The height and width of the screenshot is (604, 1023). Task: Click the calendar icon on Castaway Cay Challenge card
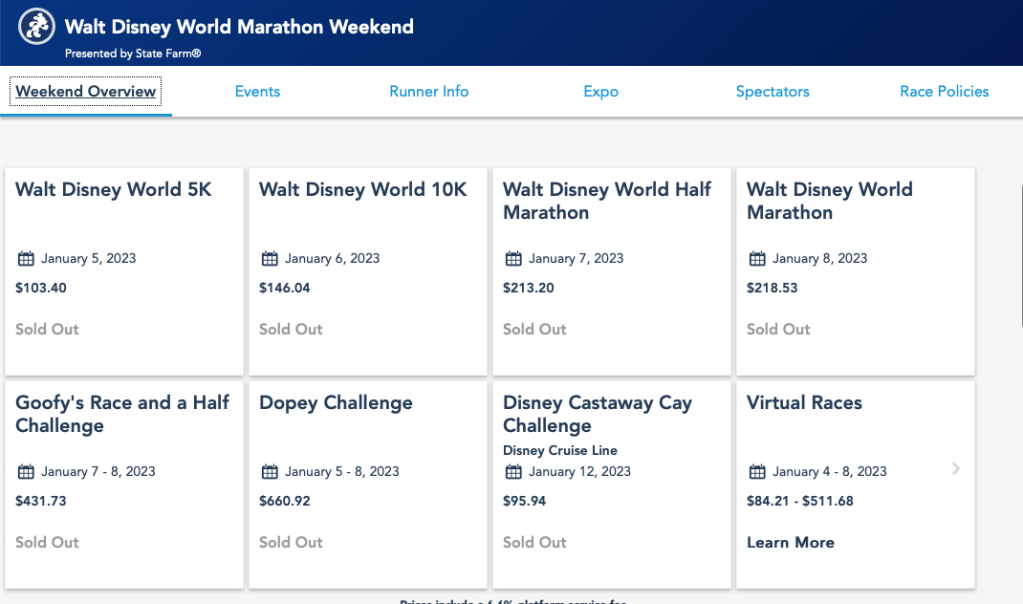coord(513,471)
